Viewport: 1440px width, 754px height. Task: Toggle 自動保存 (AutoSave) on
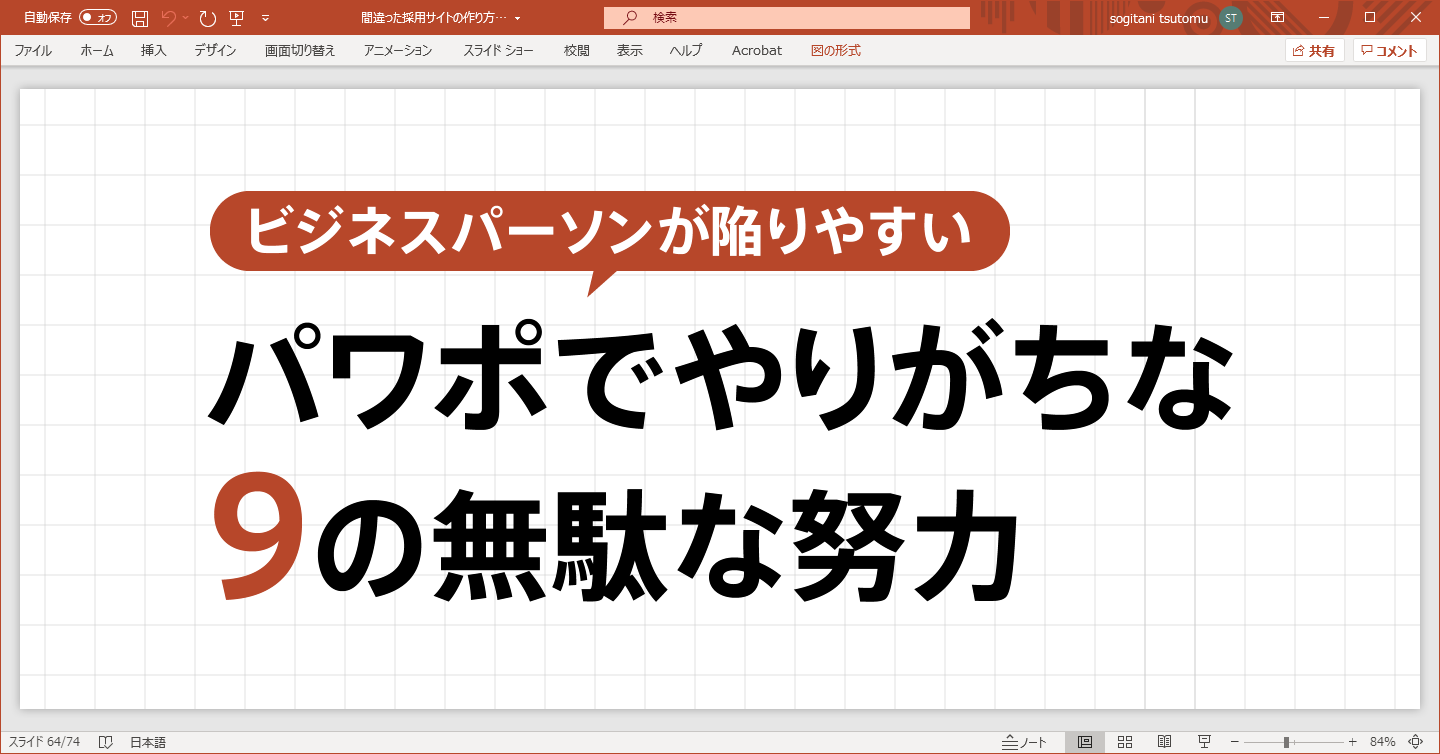96,17
